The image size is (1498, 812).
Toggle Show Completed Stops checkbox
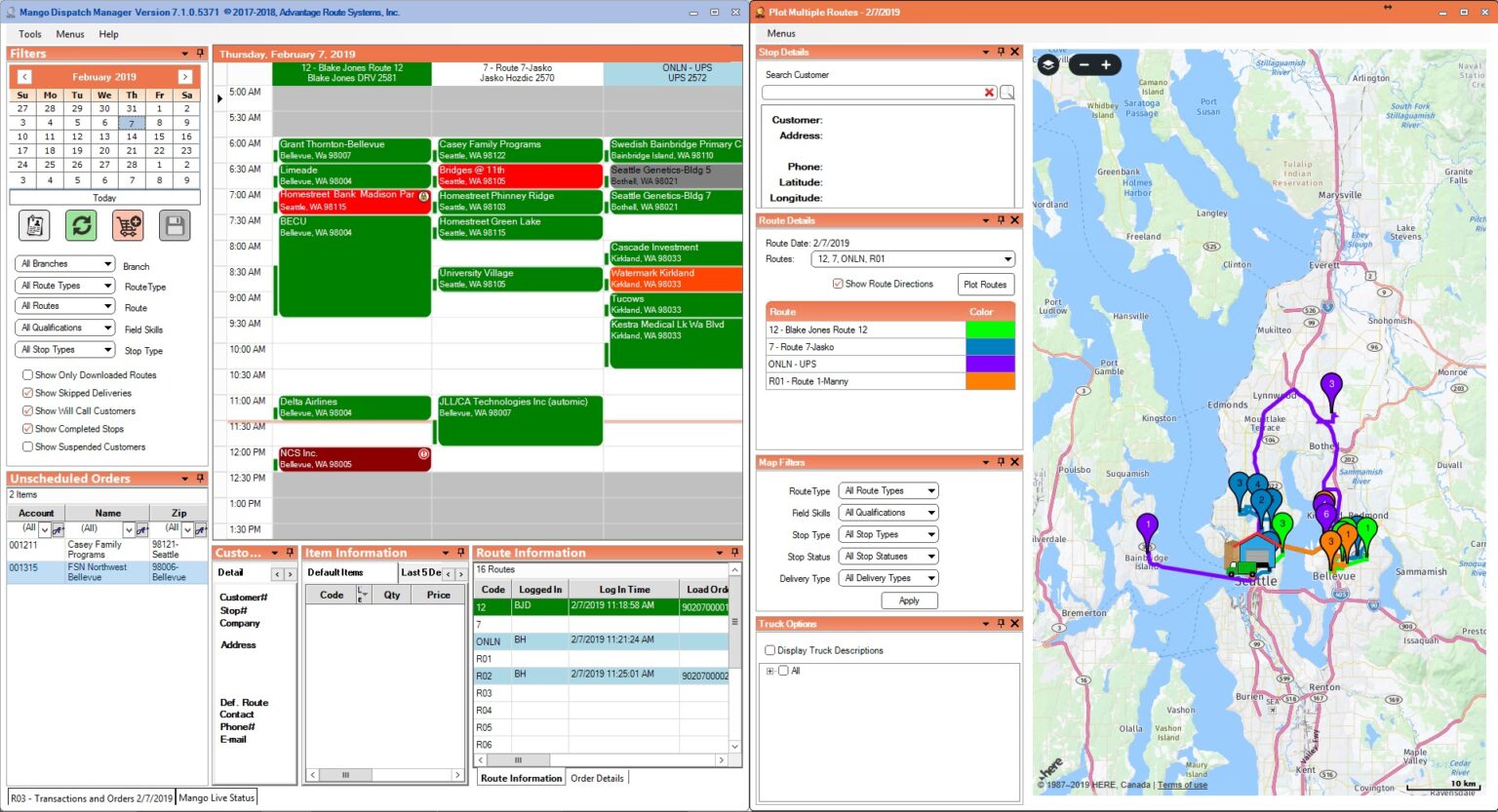point(27,429)
